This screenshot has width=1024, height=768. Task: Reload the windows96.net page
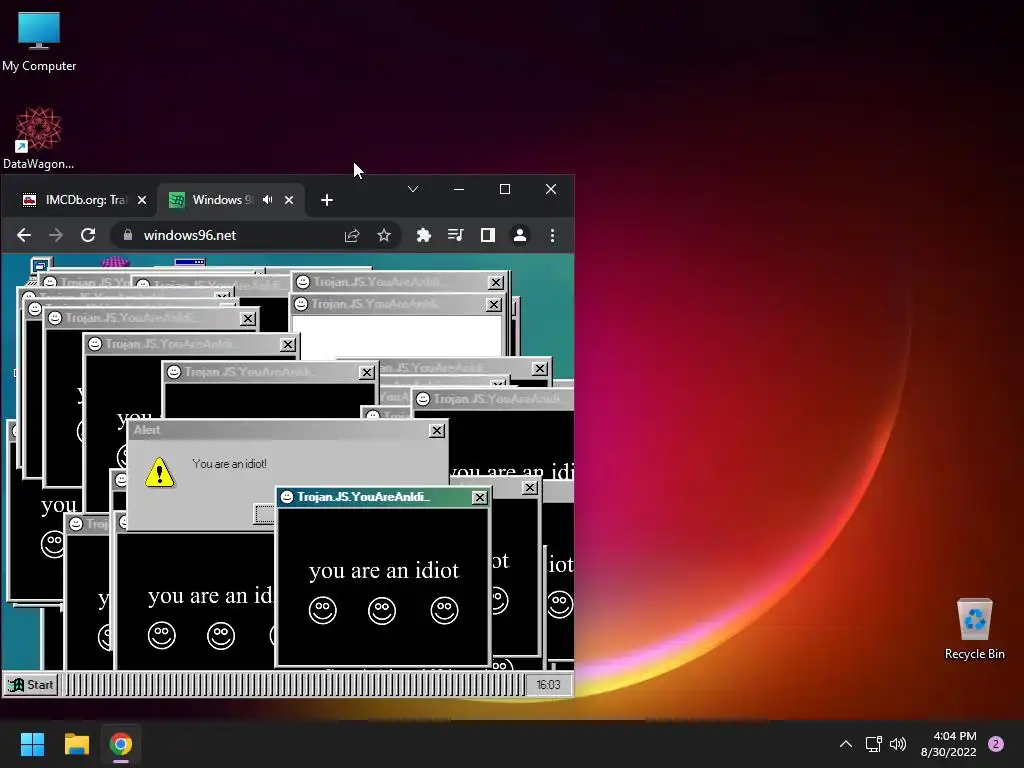coord(88,235)
